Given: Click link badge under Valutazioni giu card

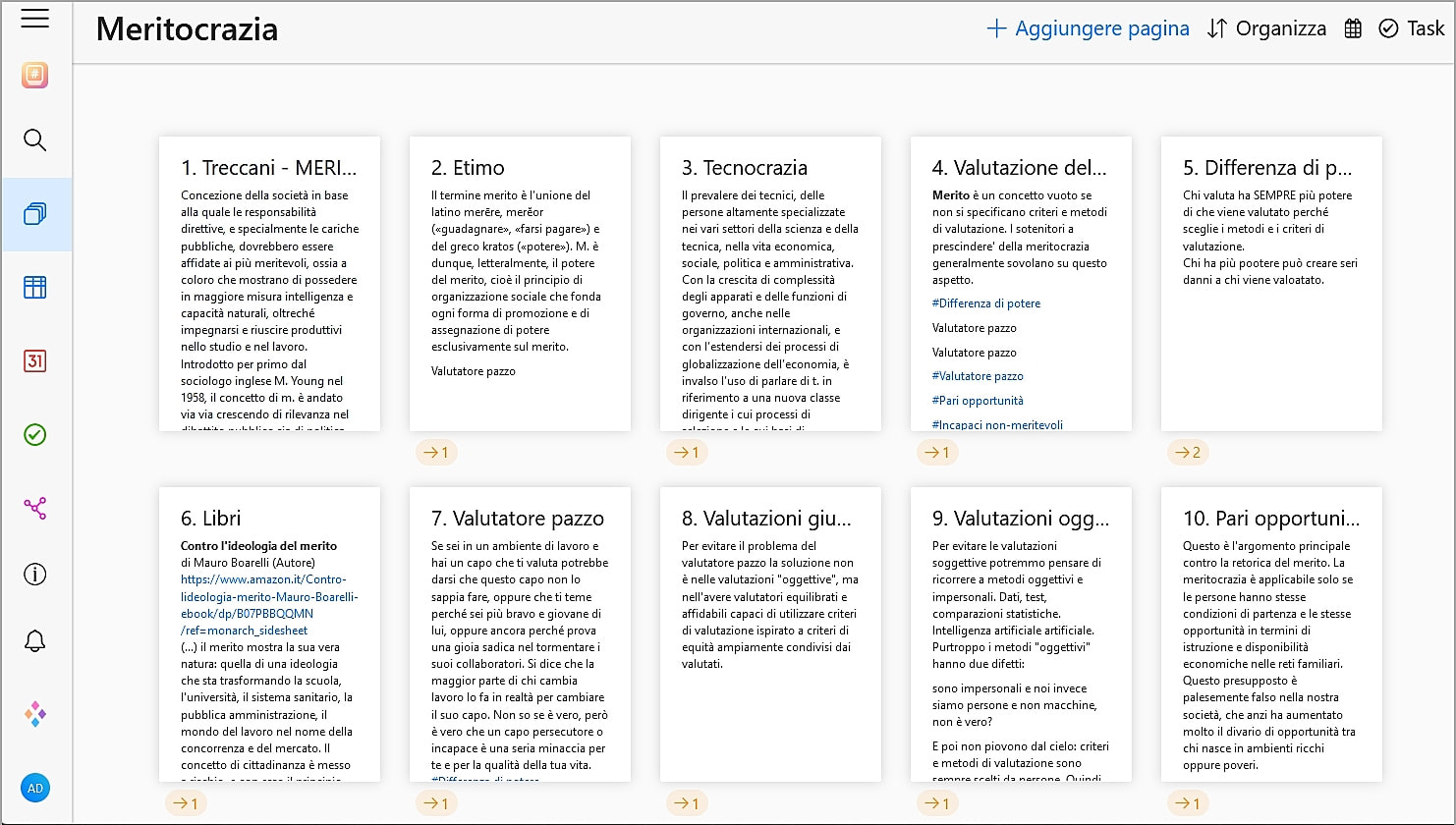Looking at the screenshot, I should (x=685, y=803).
